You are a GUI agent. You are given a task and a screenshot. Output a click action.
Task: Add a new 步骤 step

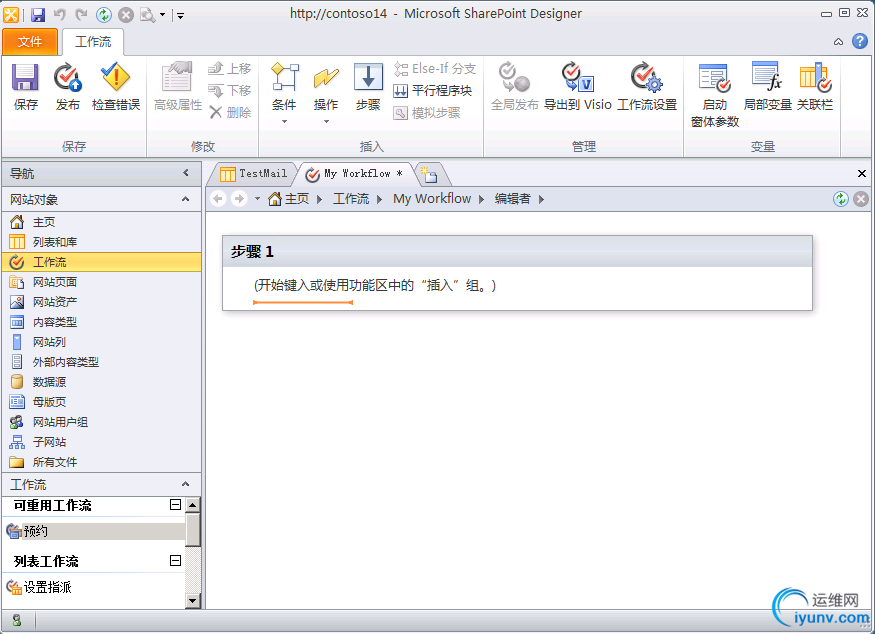[368, 87]
